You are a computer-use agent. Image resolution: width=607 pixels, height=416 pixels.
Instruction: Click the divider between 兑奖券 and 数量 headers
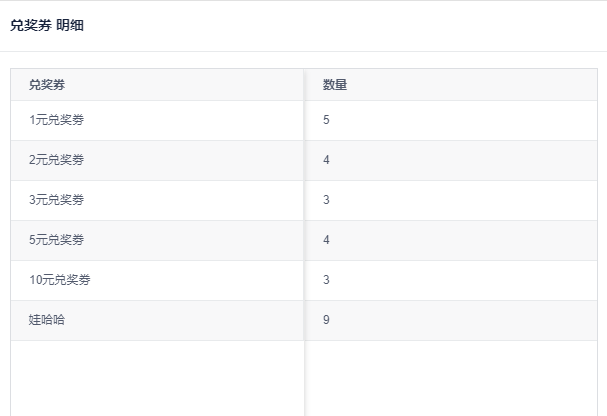coord(304,85)
